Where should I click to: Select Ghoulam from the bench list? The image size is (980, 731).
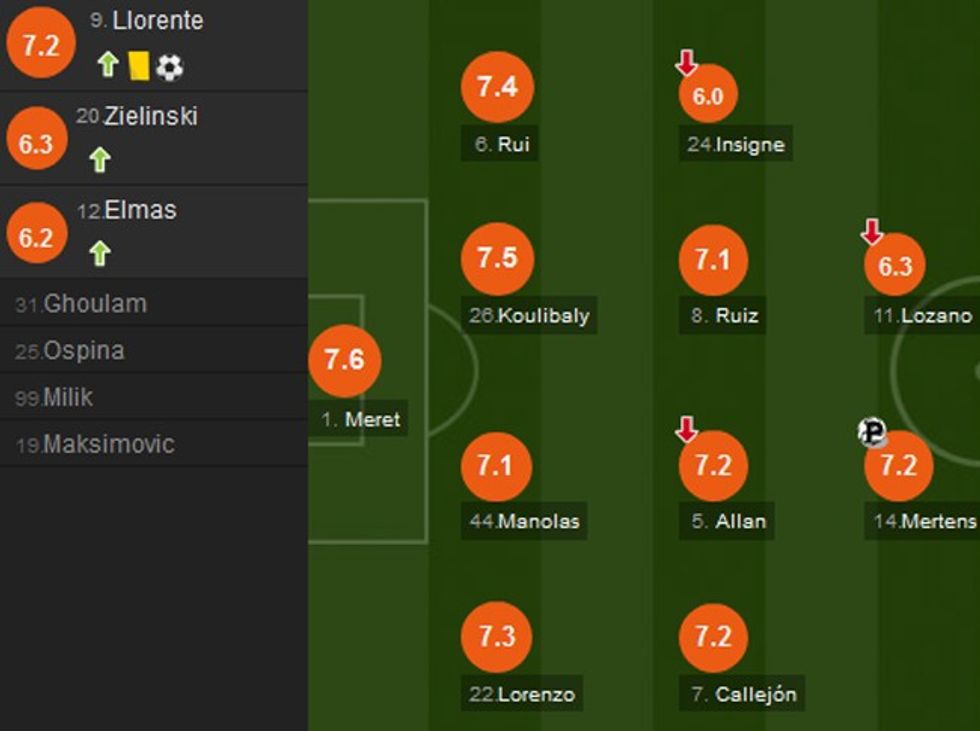(x=95, y=304)
